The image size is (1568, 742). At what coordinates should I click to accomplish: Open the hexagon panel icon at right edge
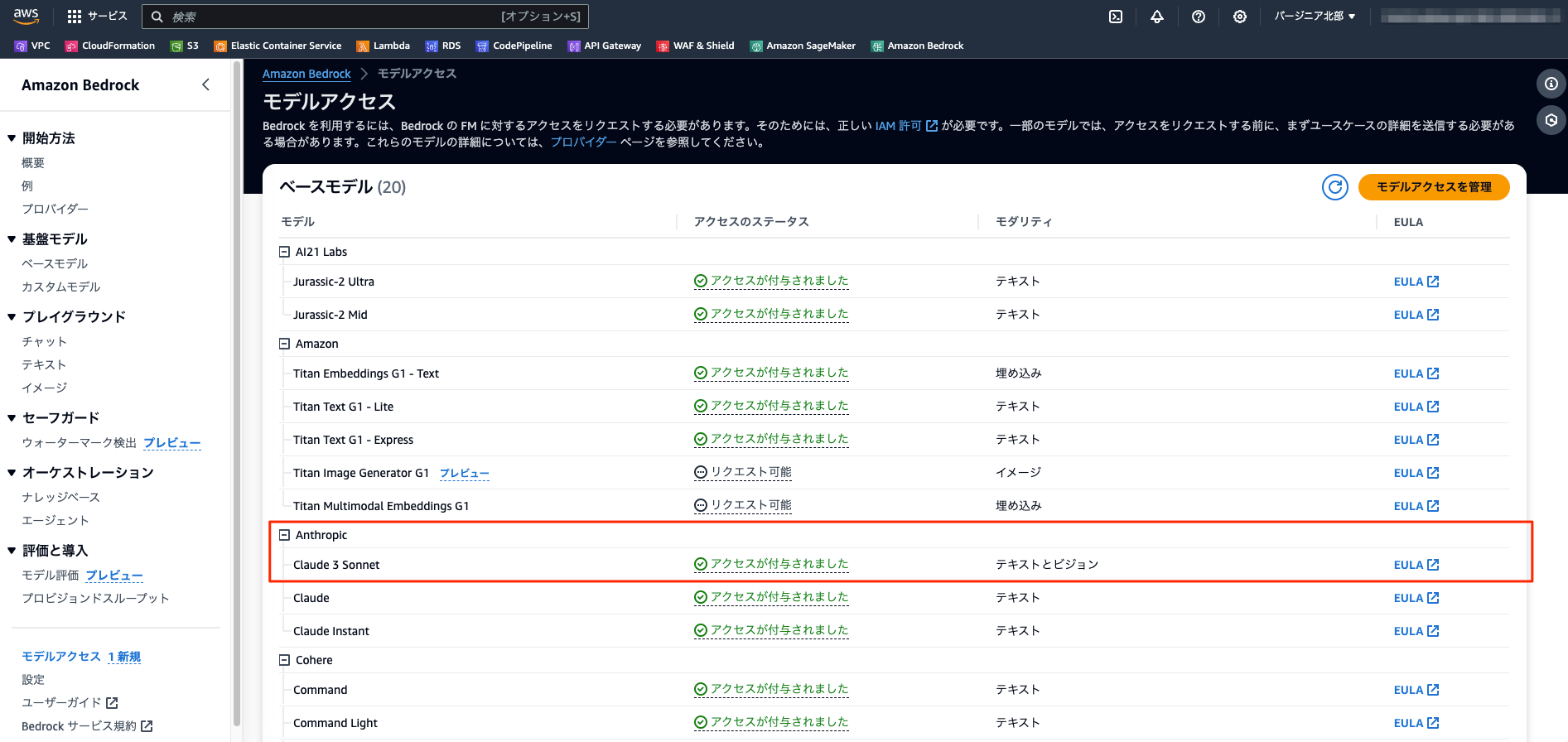coord(1551,120)
